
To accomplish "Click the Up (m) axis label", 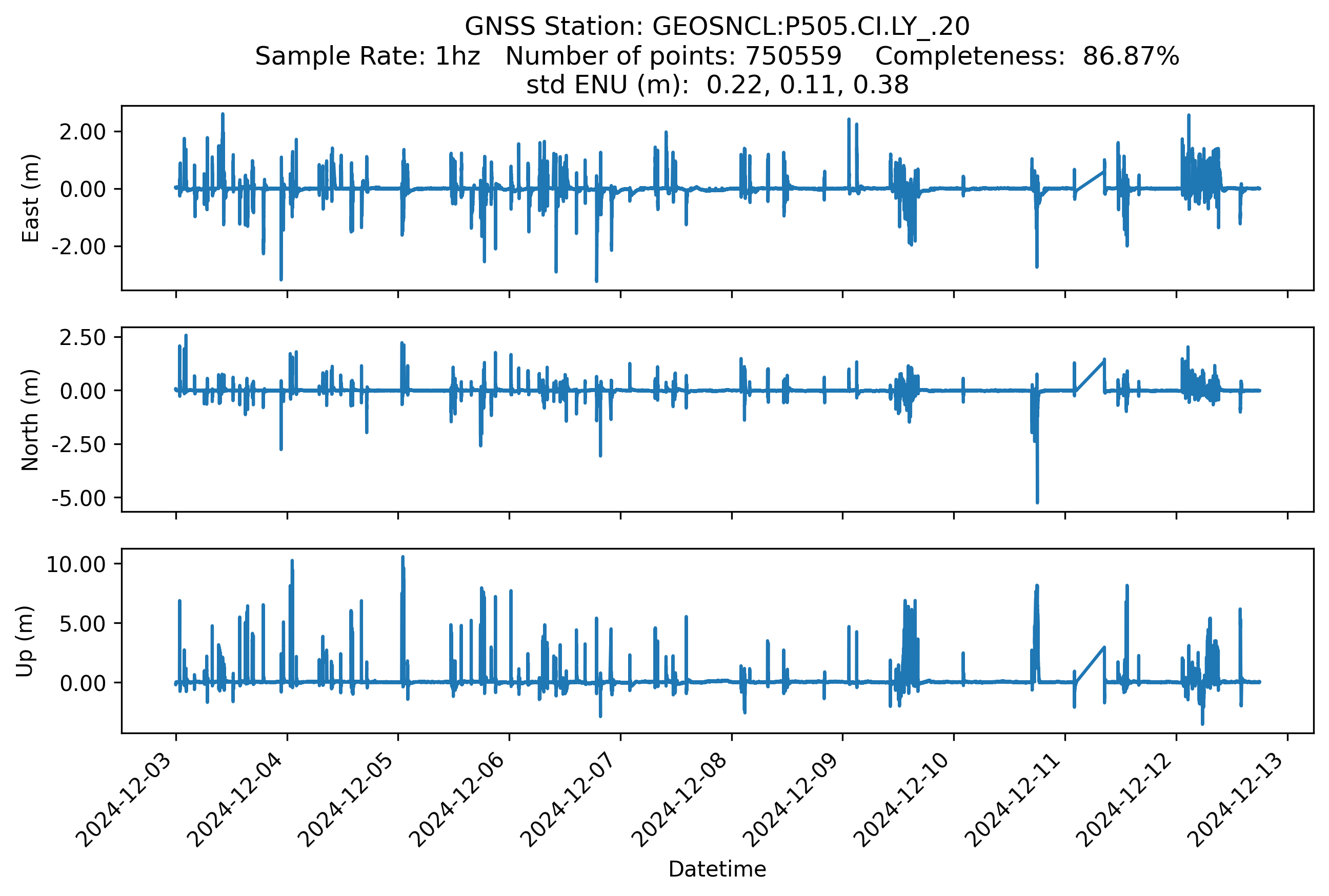I will click(25, 641).
